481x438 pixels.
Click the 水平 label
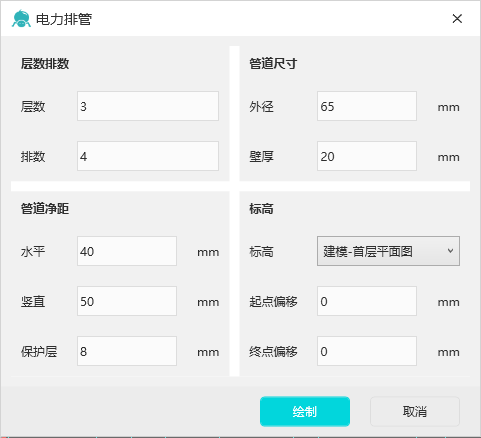pyautogui.click(x=33, y=252)
